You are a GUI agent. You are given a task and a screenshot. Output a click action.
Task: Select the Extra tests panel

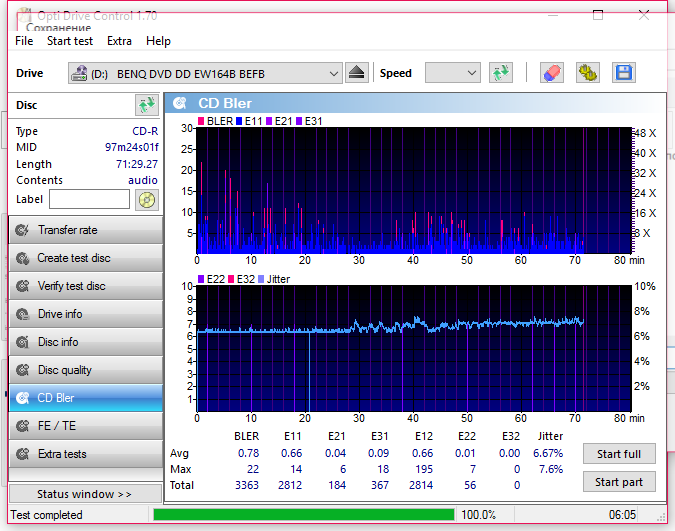tap(85, 454)
